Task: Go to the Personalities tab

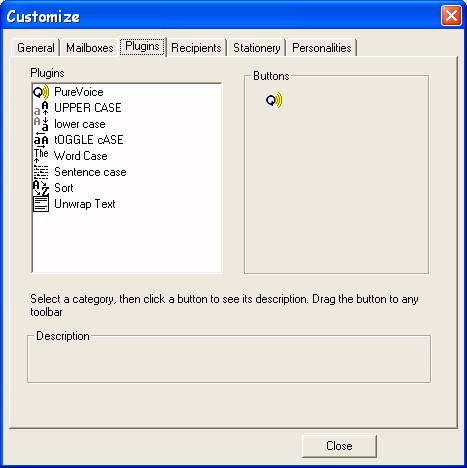Action: [322, 48]
